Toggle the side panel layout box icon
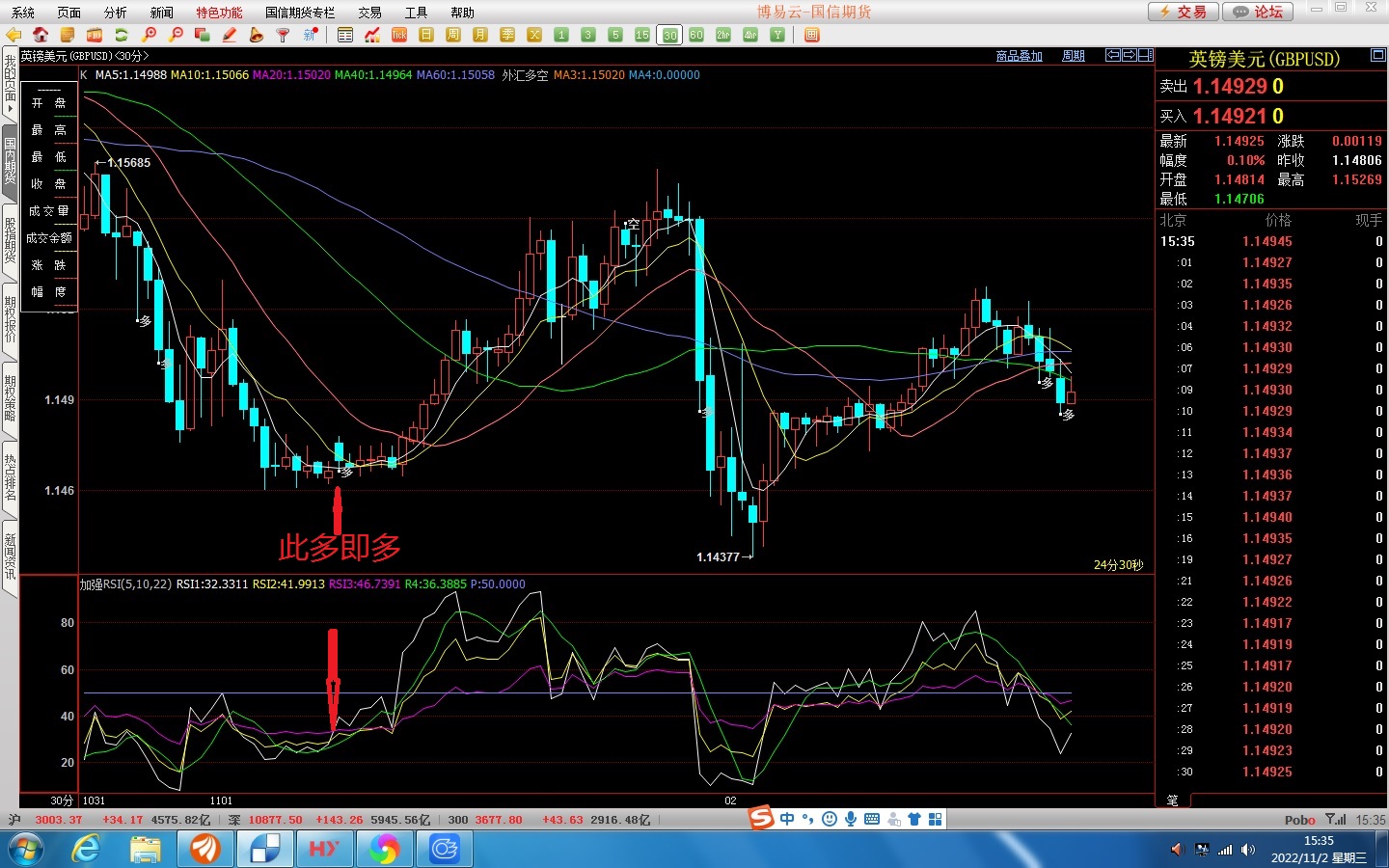This screenshot has height=868, width=1389. click(x=1146, y=56)
